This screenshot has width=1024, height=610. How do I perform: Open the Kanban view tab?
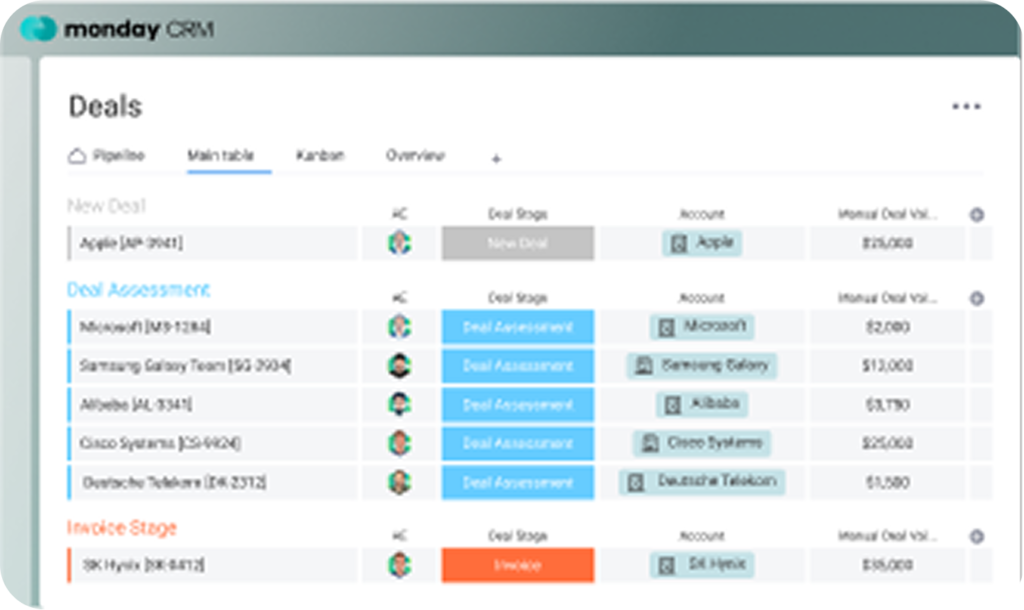[320, 155]
